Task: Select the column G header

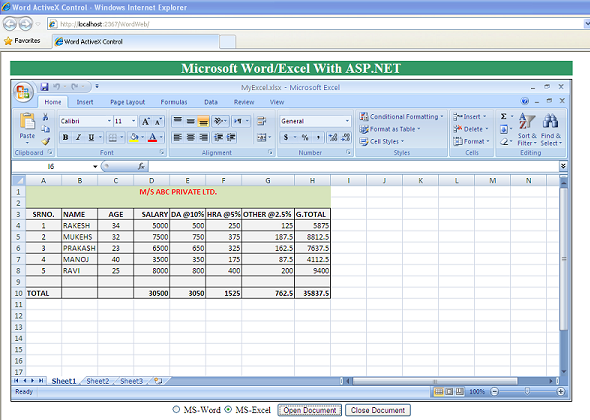Action: pos(268,181)
